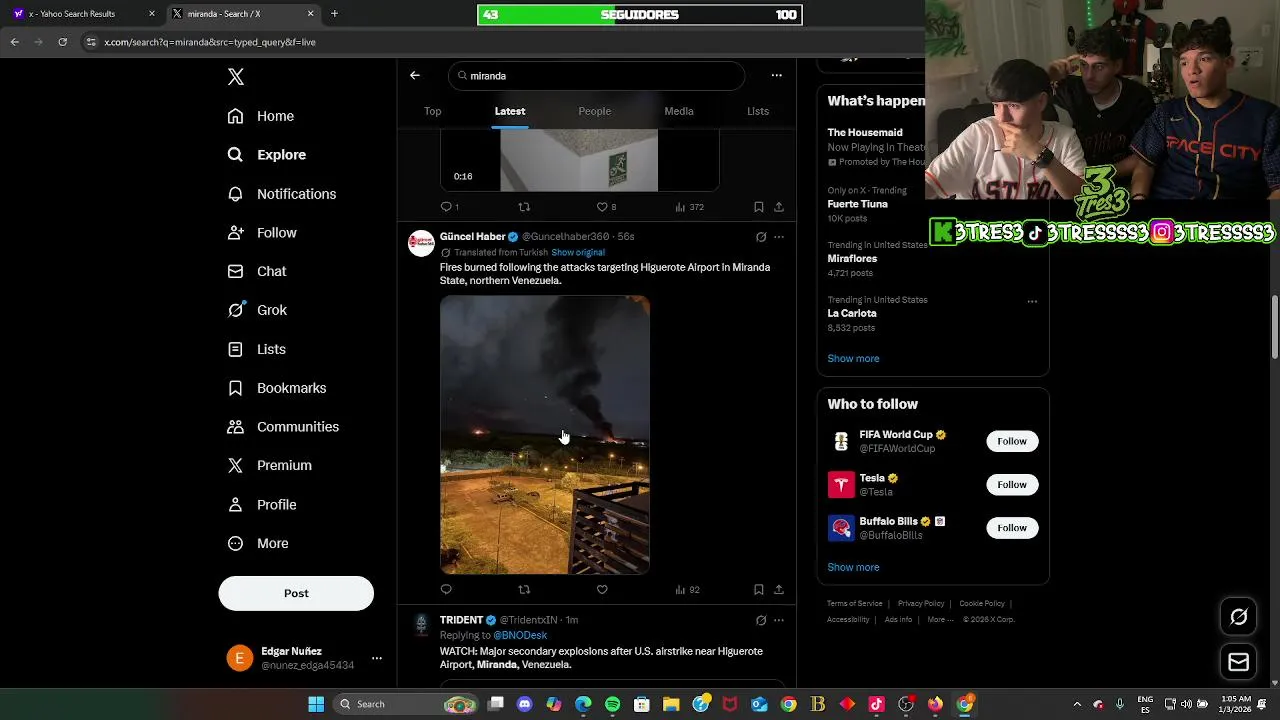Switch to the Media tab
This screenshot has height=720, width=1280.
click(x=679, y=111)
